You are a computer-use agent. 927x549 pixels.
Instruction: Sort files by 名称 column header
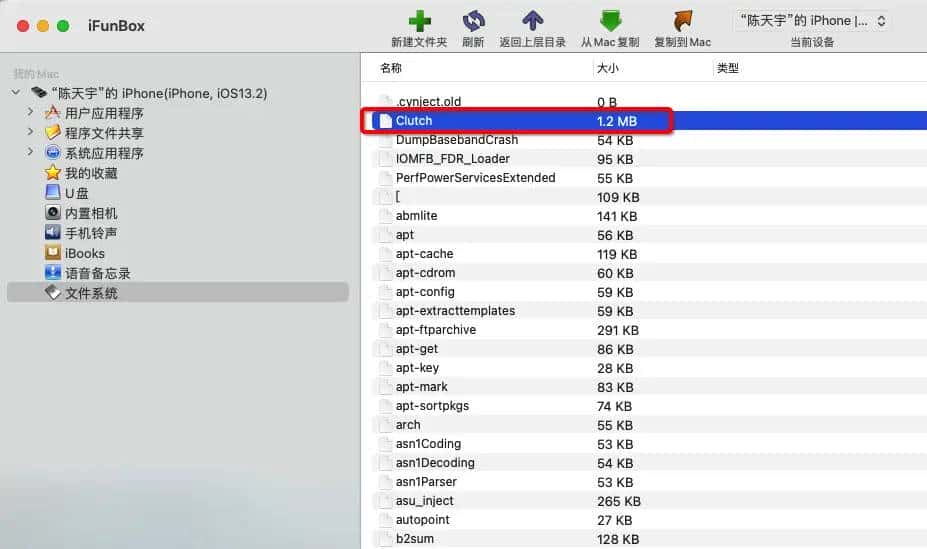391,68
